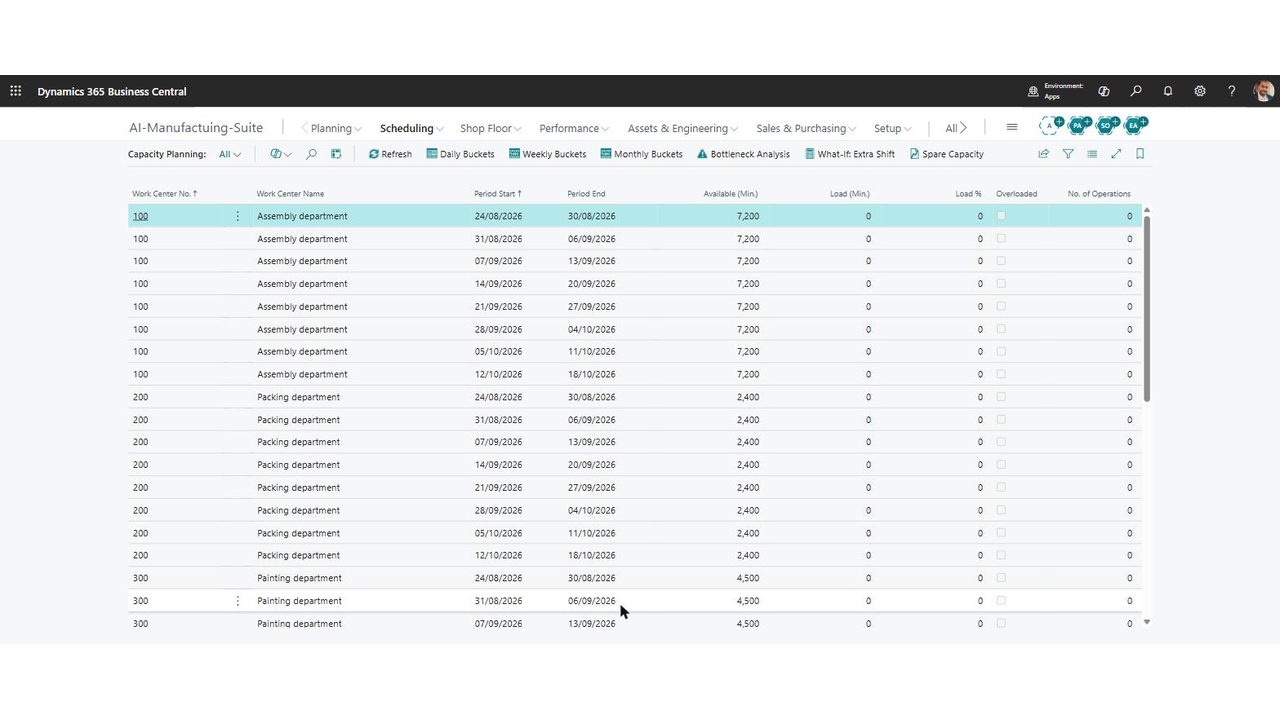The image size is (1280, 720).
Task: Open the header search magnifier
Action: tap(1136, 91)
